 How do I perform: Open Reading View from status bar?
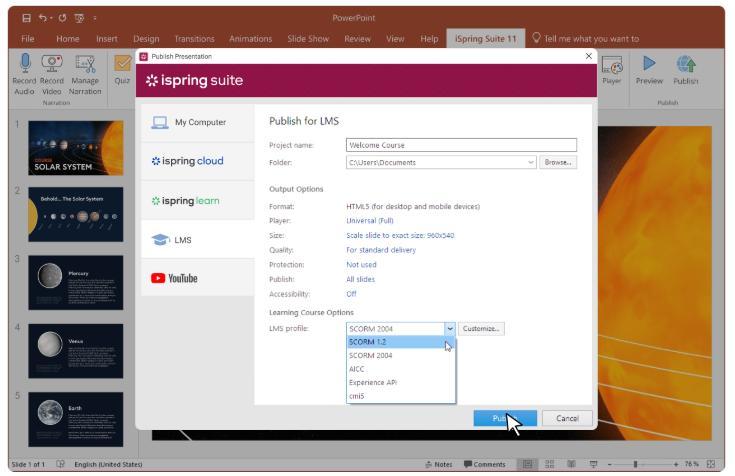572,464
